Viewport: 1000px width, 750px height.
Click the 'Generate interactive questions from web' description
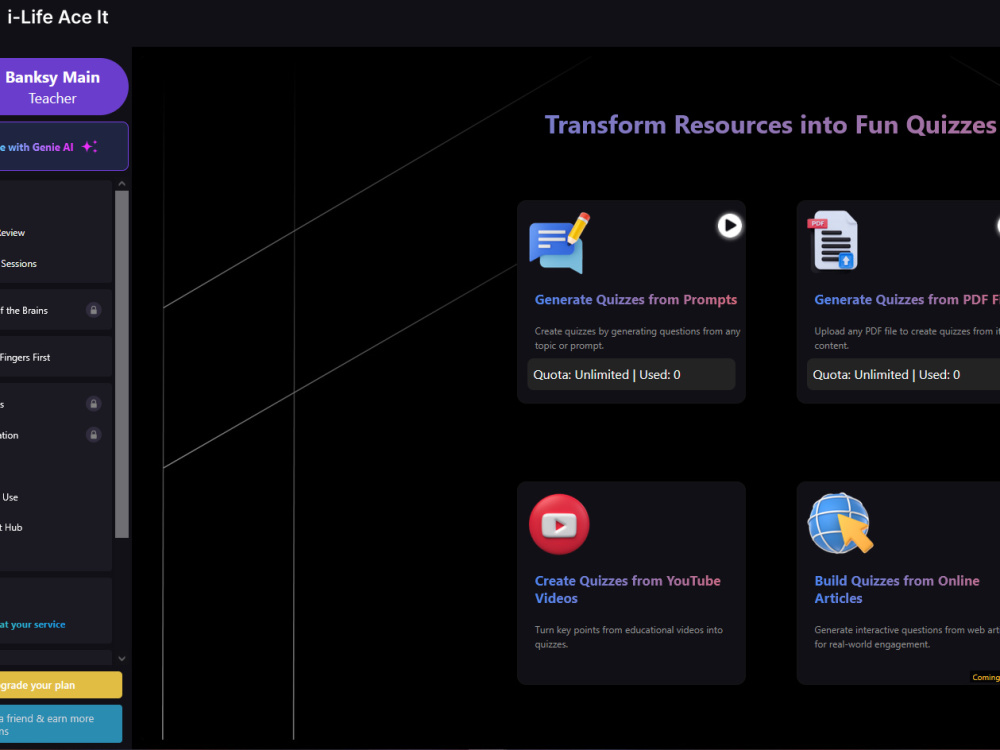point(907,637)
